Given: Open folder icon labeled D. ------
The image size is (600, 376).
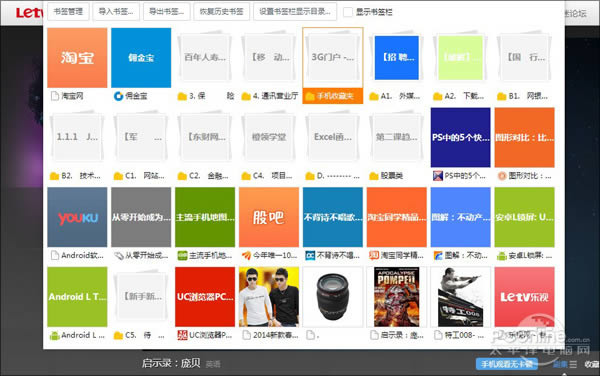Looking at the screenshot, I should (310, 176).
